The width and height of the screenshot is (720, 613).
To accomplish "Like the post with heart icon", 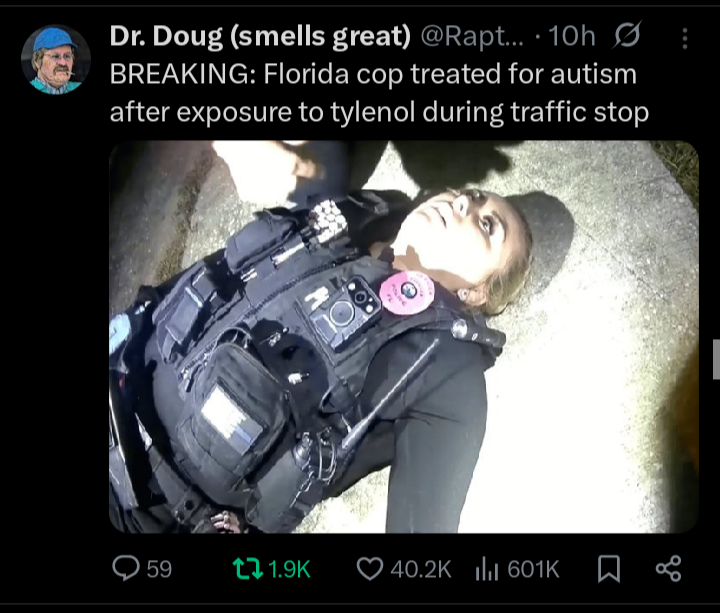I will tap(370, 569).
